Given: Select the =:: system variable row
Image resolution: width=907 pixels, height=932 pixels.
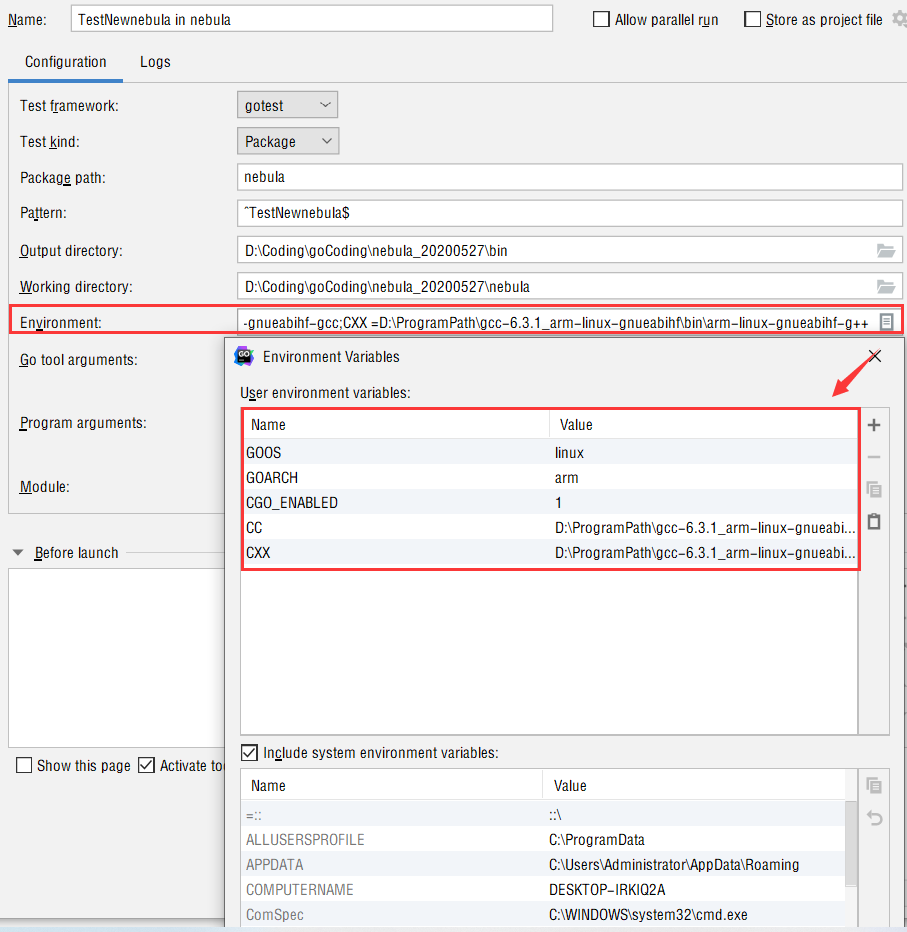Looking at the screenshot, I should [543, 814].
